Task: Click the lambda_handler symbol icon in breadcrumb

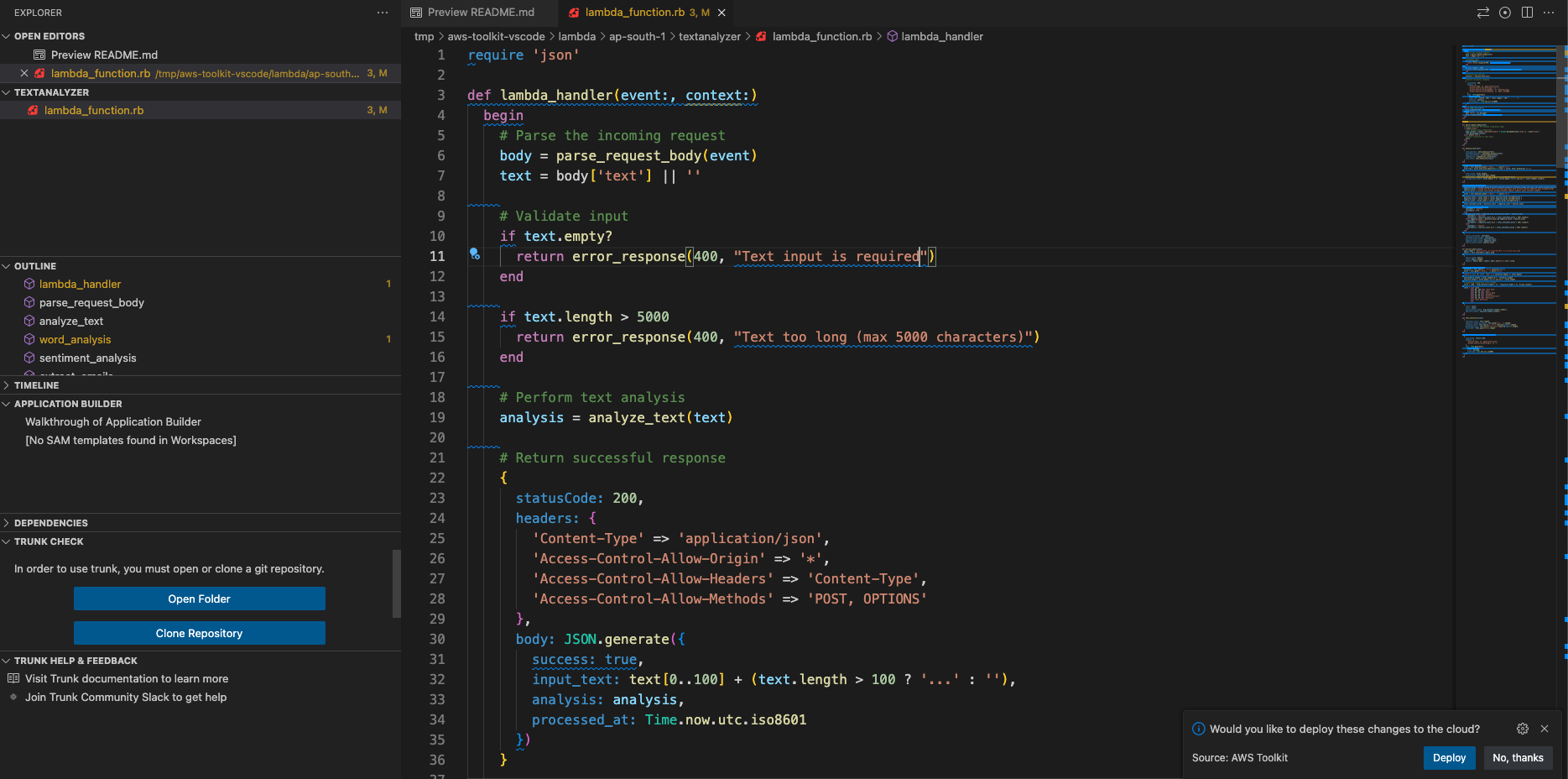Action: pos(893,36)
